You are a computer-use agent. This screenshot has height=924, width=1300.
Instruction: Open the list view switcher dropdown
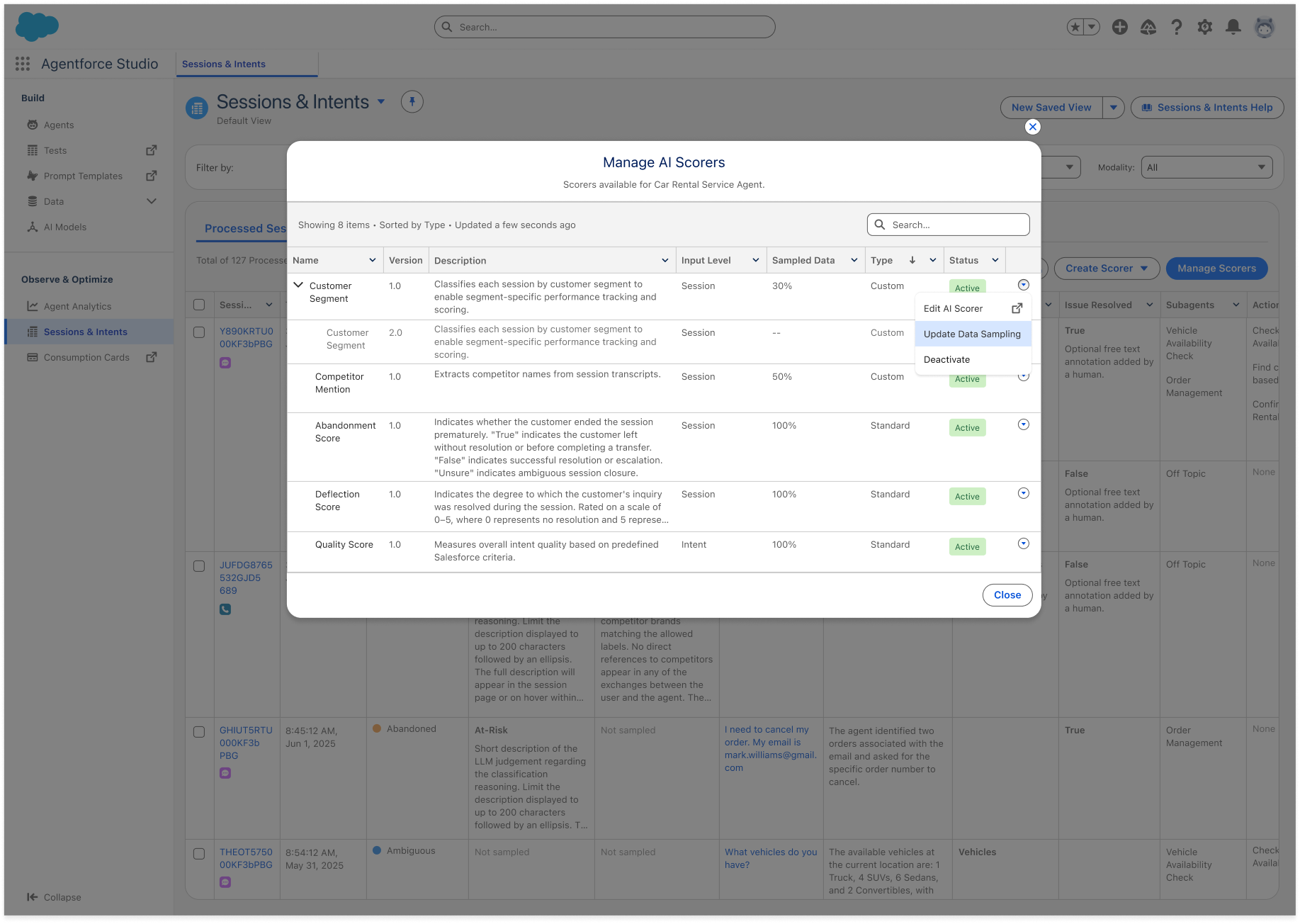tap(381, 102)
